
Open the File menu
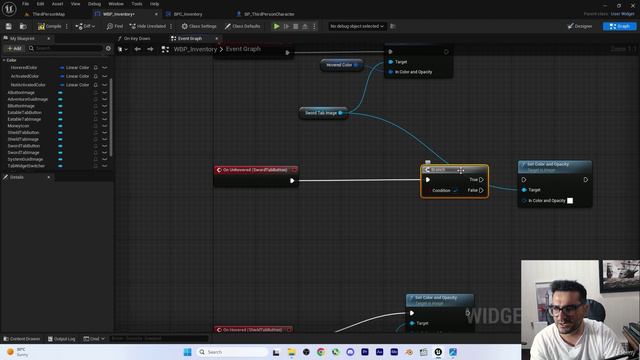point(25,4)
